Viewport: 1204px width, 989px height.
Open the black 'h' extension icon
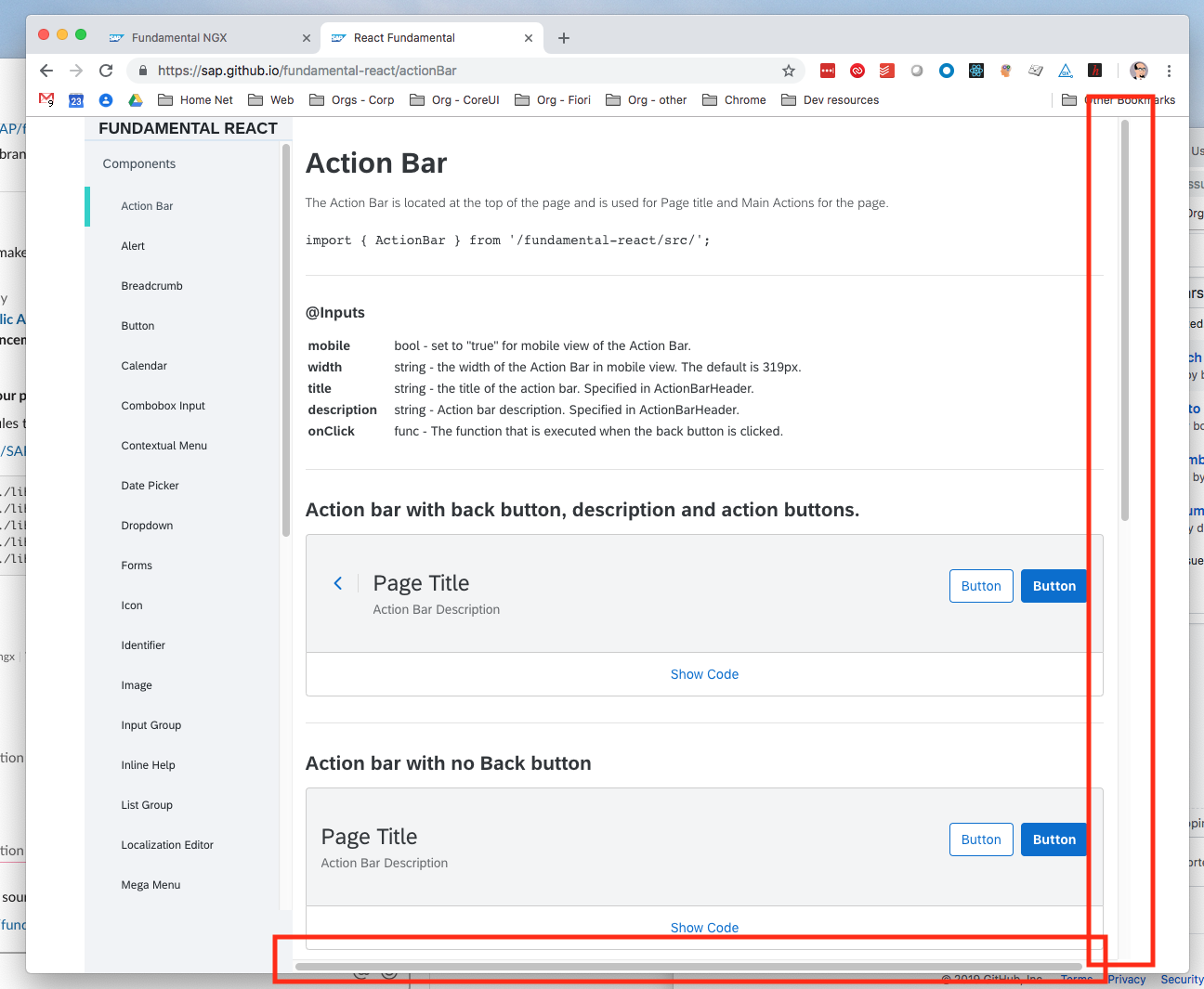(1095, 71)
